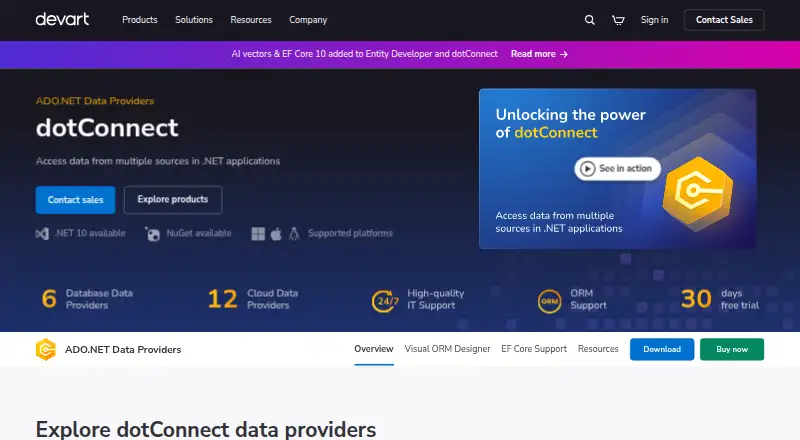Switch to the Visual ORM Designer tab
The image size is (800, 440).
447,349
